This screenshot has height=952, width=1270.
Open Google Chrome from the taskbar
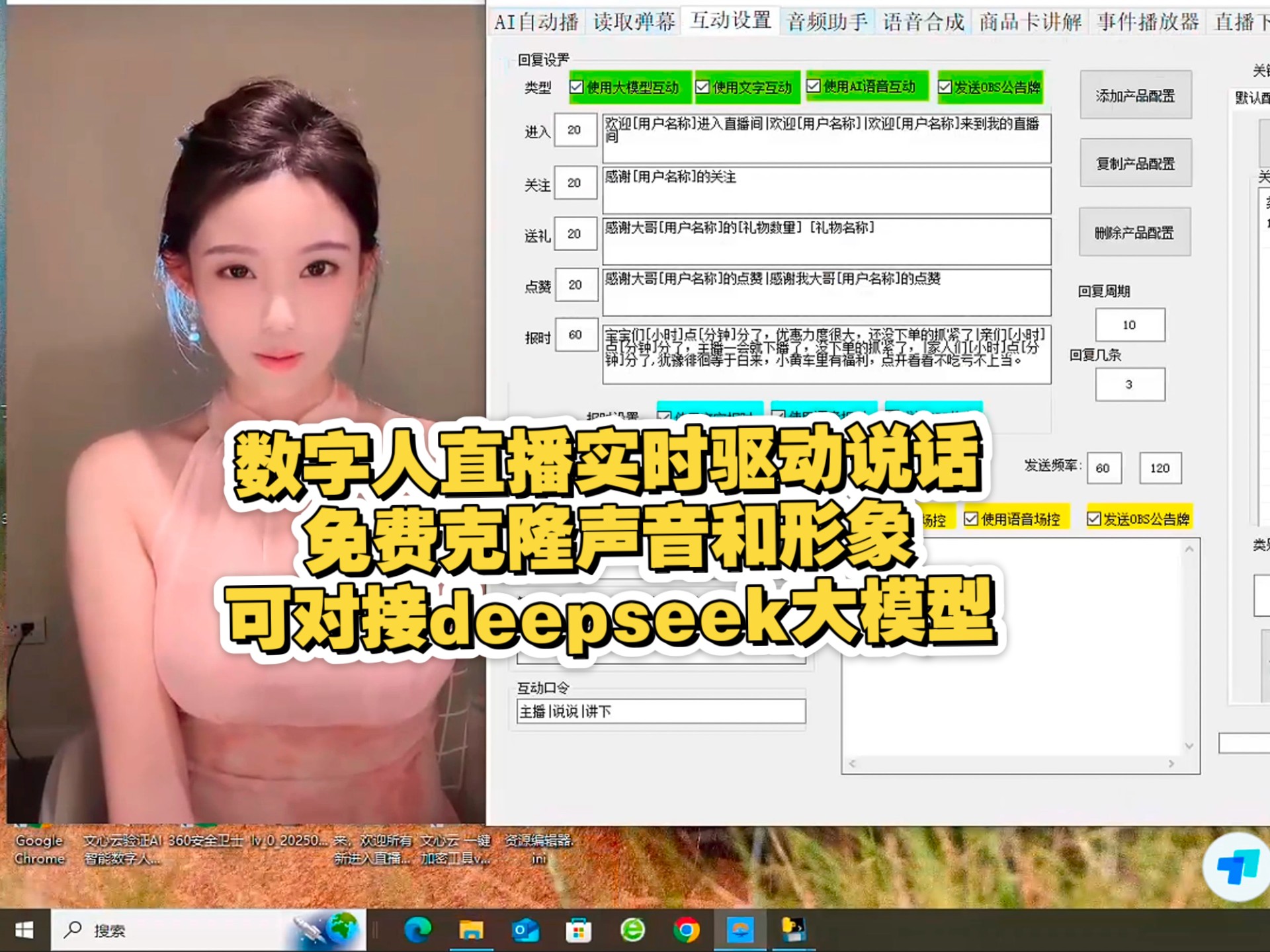pos(687,930)
